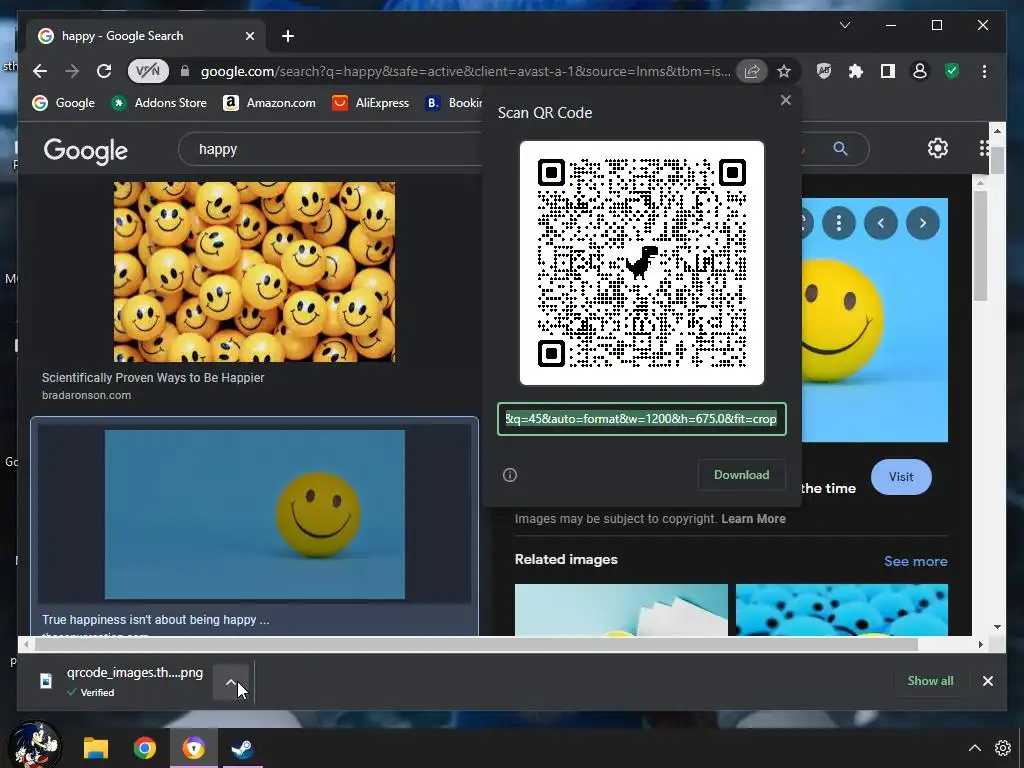Screen dimensions: 1024x768
Task: Download the QR code
Action: [x=741, y=475]
